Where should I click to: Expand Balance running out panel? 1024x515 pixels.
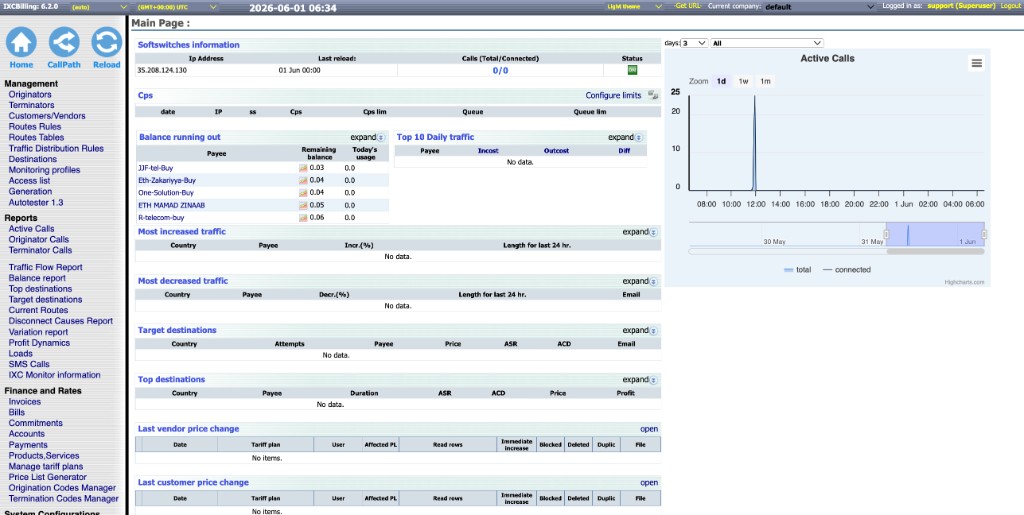pos(368,138)
